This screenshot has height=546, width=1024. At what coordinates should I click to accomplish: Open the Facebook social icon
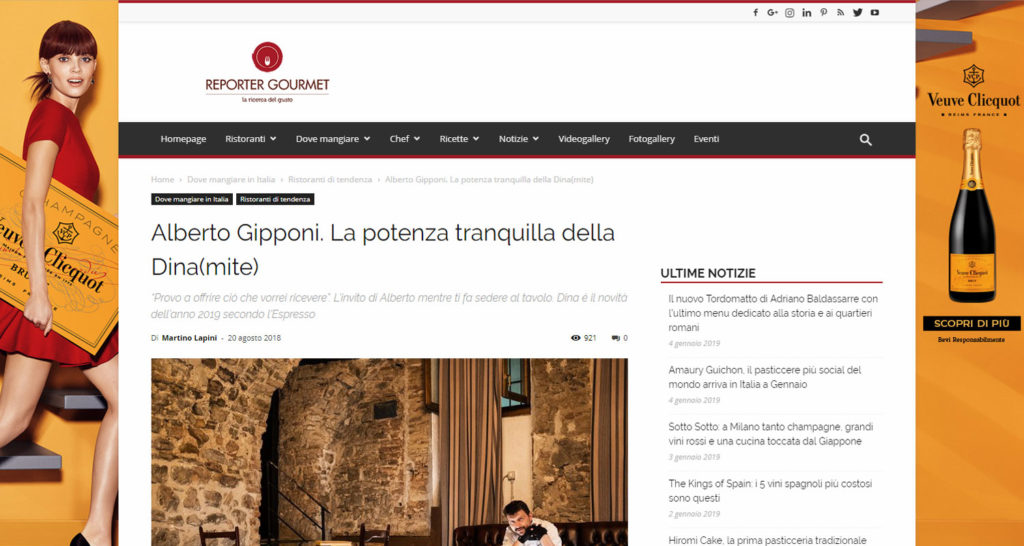click(x=756, y=12)
